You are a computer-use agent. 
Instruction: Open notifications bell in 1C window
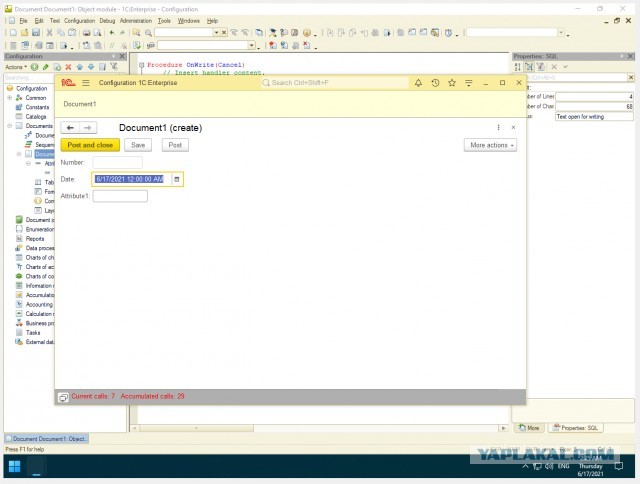418,83
